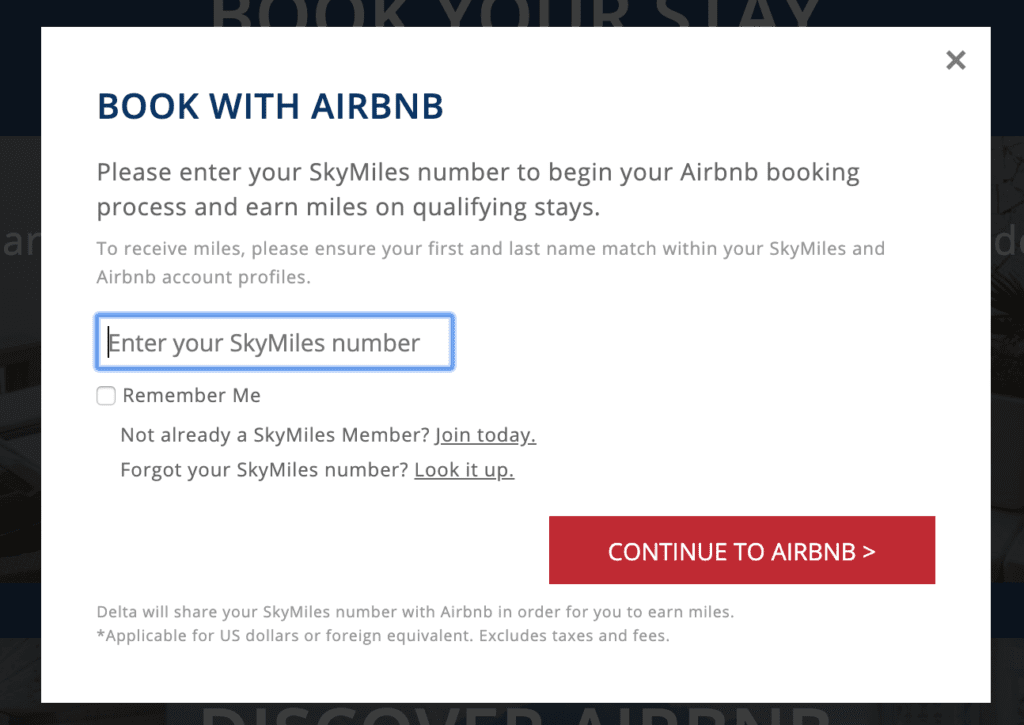Click CONTINUE TO AIRBNB button
This screenshot has height=725, width=1024.
coord(742,550)
